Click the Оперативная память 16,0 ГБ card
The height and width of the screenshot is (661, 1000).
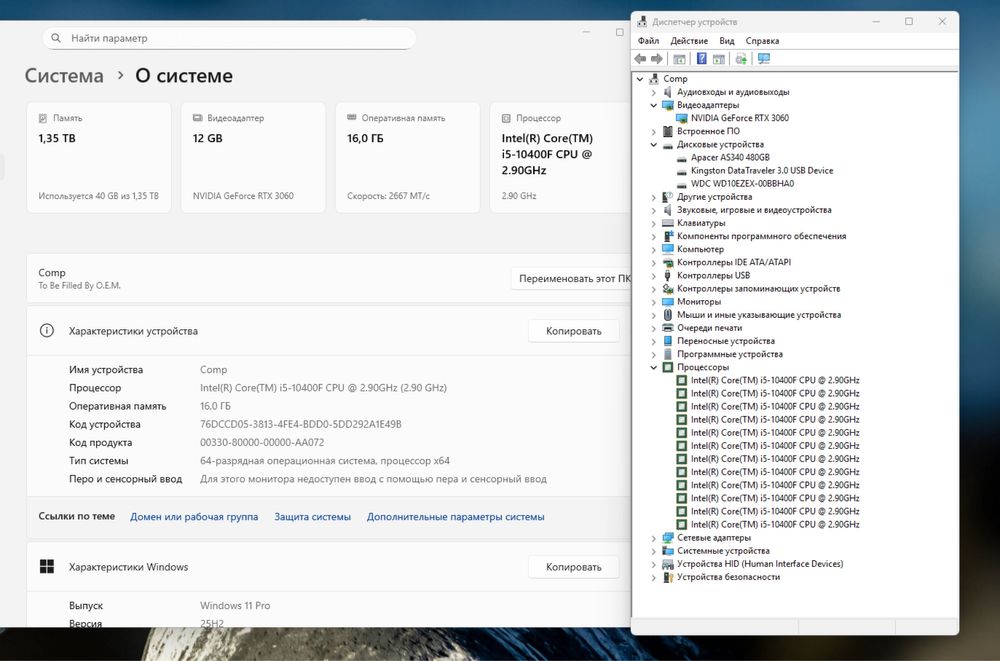[x=408, y=157]
